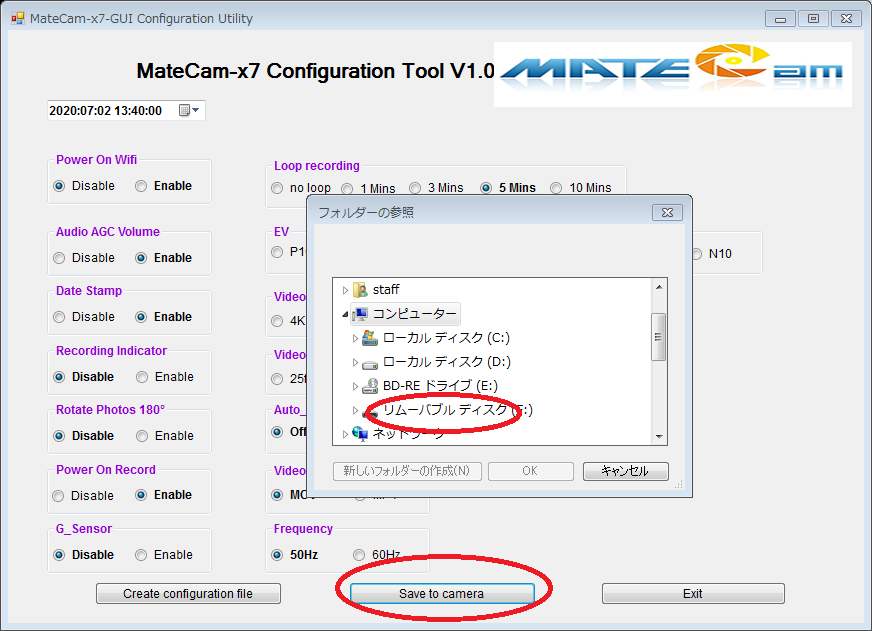Screen dimensions: 872x631
Task: Expand the ネットワーク node
Action: point(345,434)
